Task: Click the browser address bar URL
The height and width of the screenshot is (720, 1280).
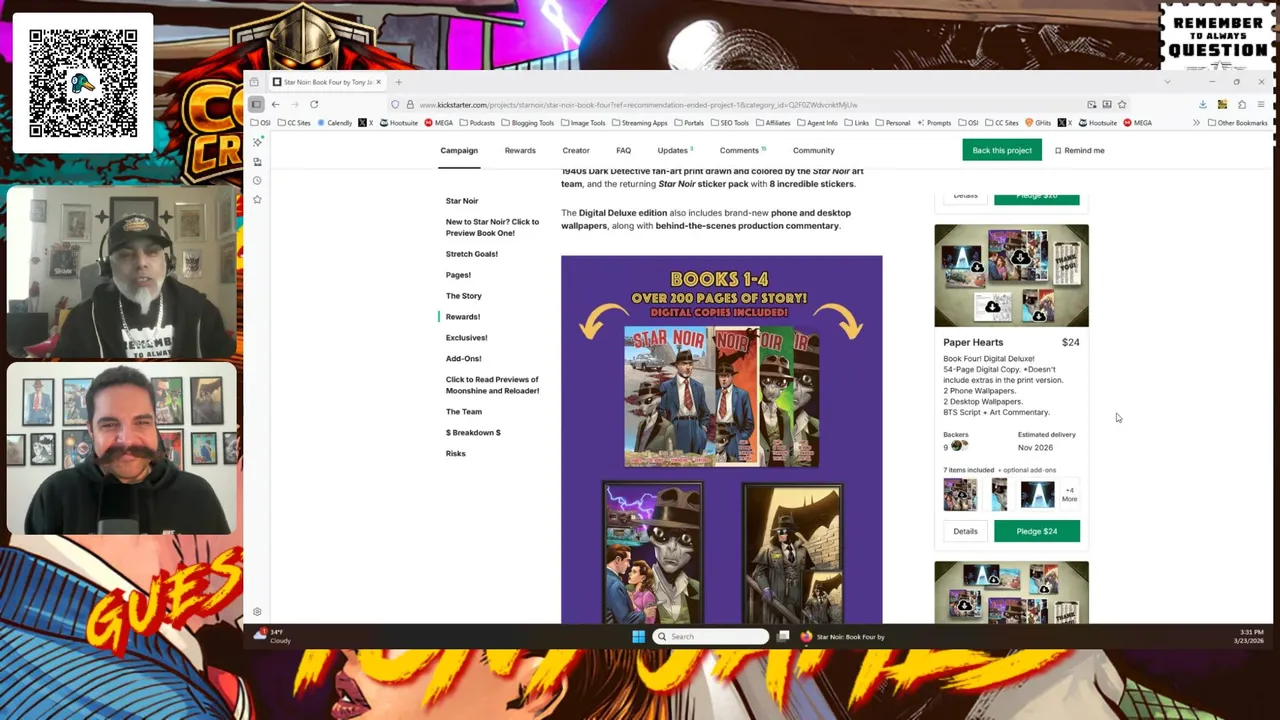Action: (638, 104)
